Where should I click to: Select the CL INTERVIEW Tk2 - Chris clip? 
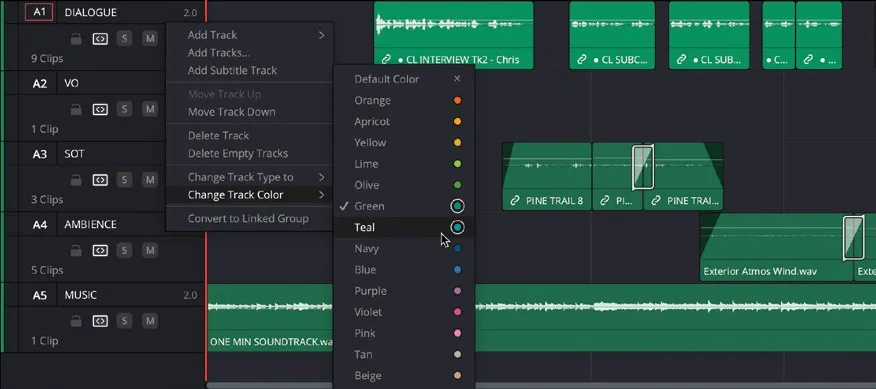click(x=454, y=35)
